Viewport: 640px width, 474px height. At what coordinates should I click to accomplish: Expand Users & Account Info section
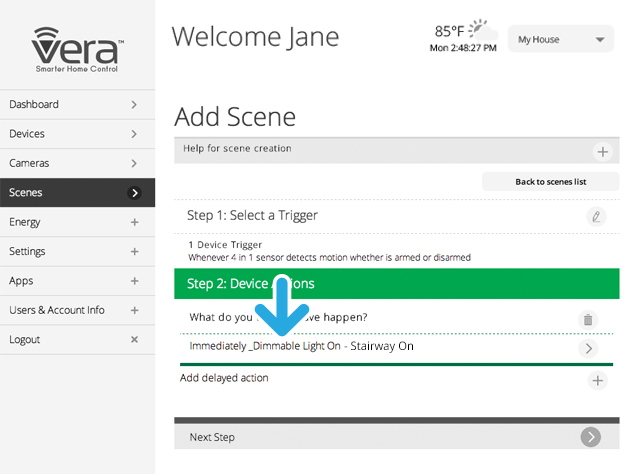click(x=134, y=310)
